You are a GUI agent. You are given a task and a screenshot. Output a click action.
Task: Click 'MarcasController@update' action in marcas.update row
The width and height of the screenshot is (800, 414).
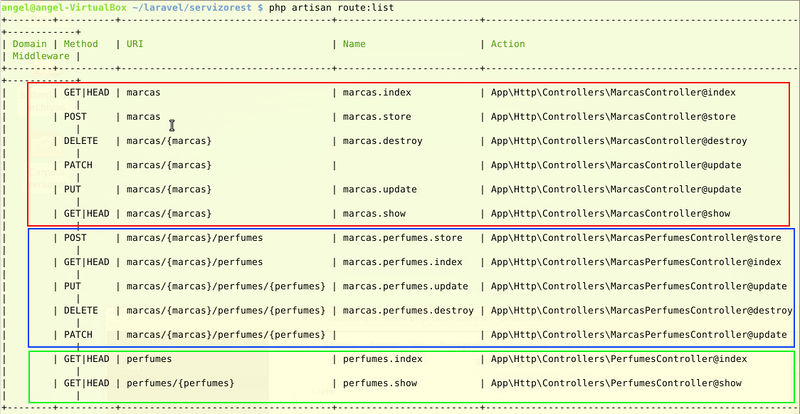click(x=676, y=189)
